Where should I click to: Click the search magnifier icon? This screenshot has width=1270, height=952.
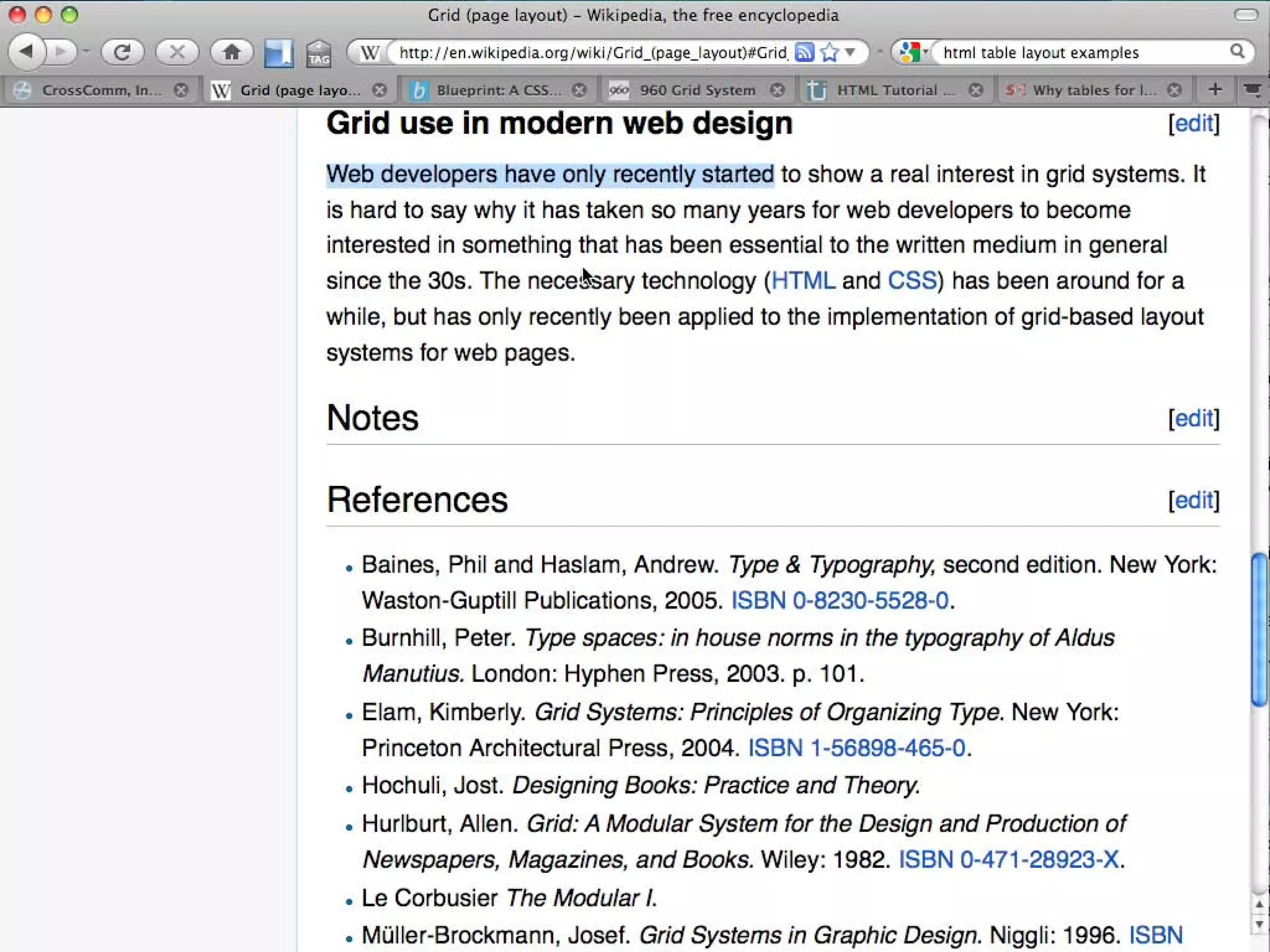[1237, 52]
